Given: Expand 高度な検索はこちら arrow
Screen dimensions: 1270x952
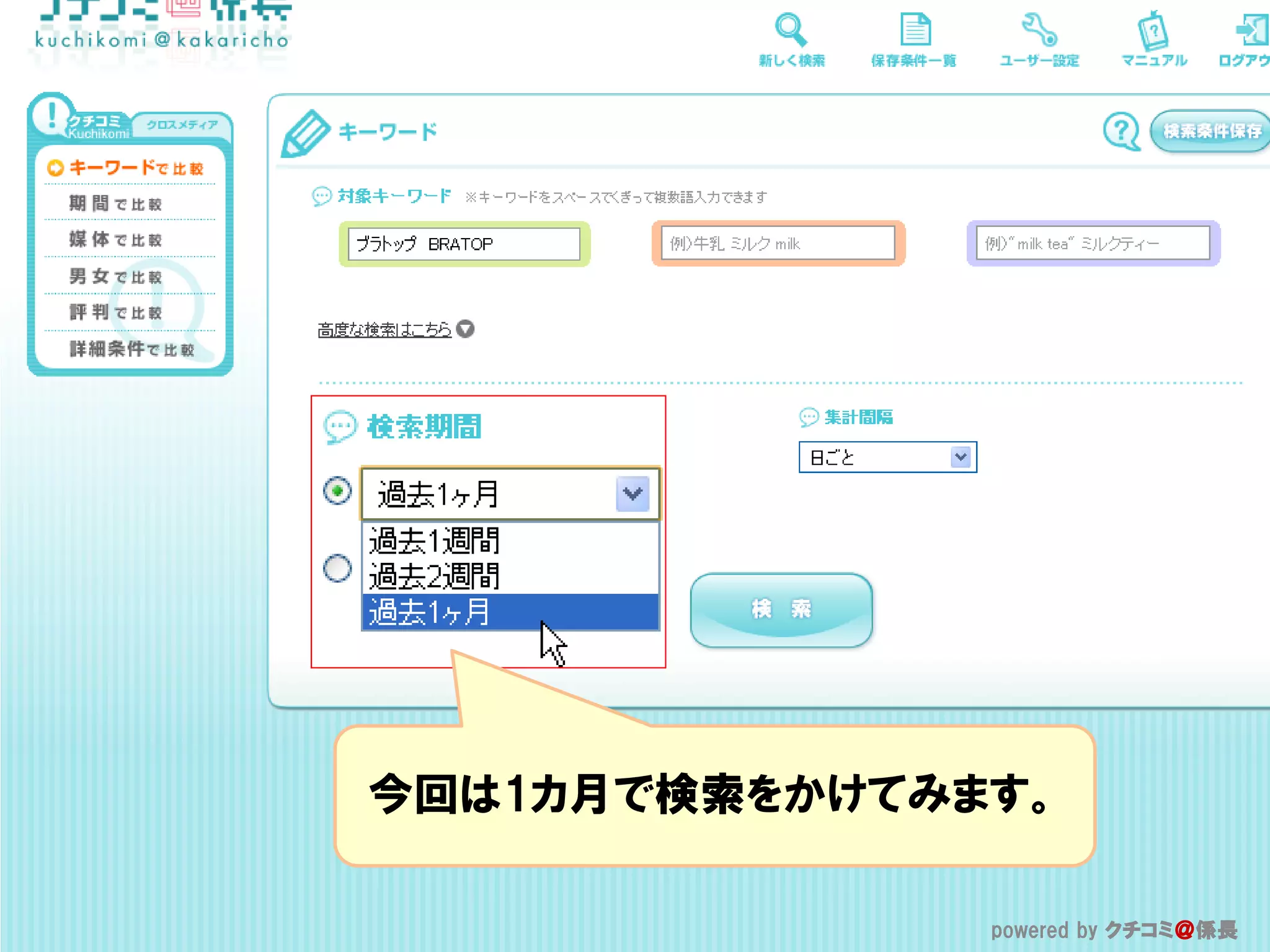Looking at the screenshot, I should (465, 329).
